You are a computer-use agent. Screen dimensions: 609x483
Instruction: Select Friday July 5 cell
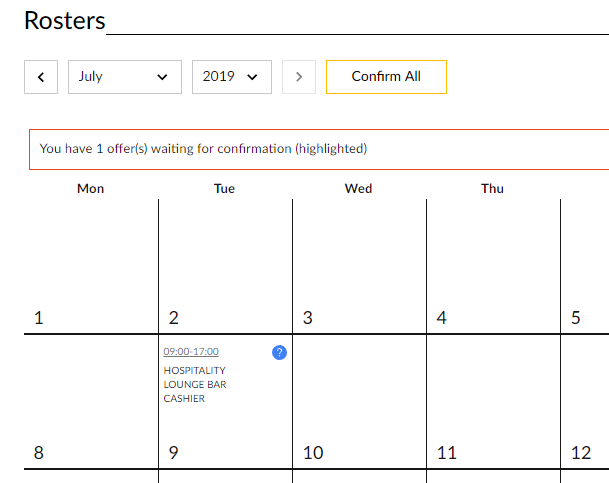585,266
